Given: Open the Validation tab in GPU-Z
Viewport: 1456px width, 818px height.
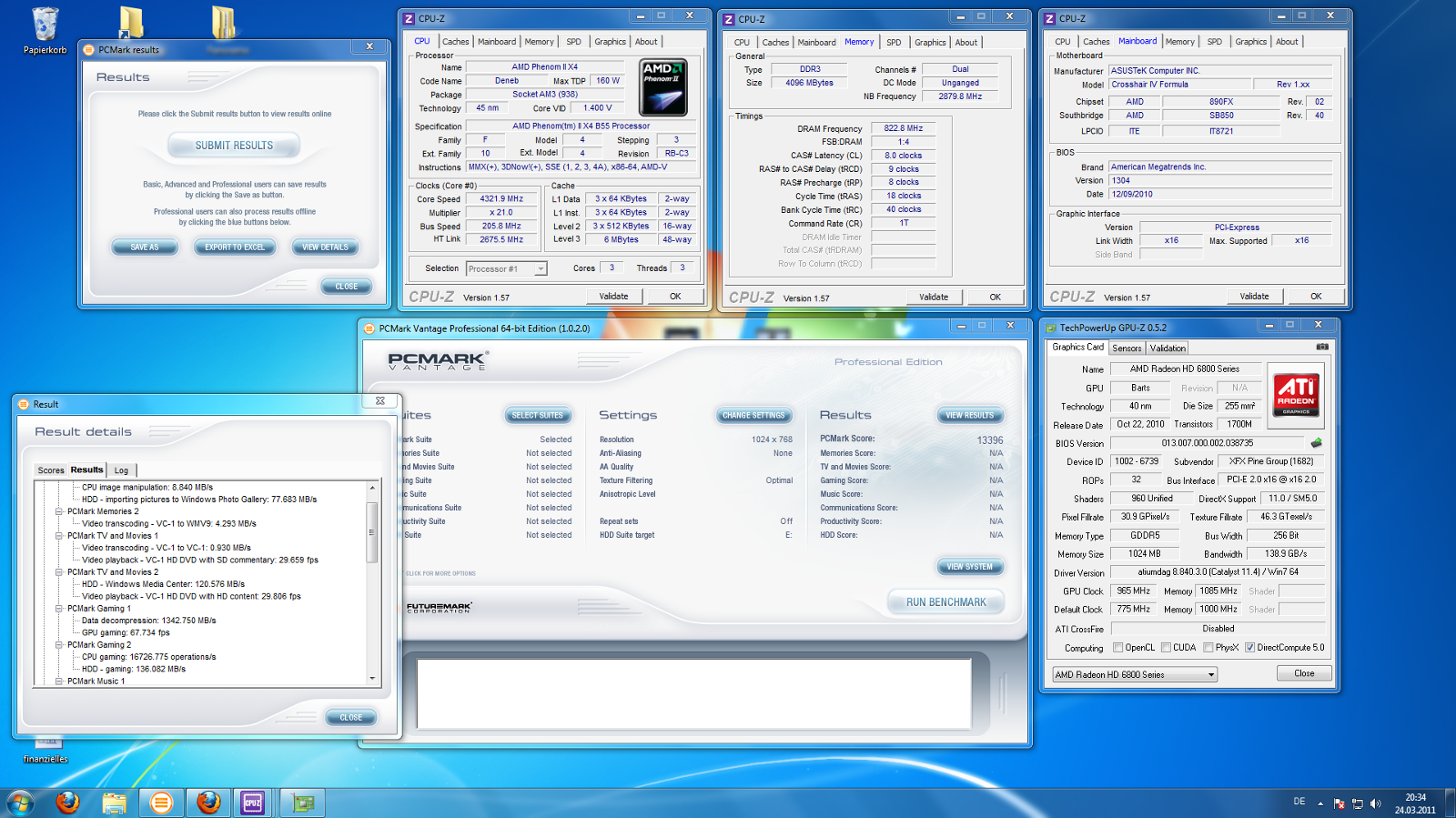Looking at the screenshot, I should tap(1168, 348).
